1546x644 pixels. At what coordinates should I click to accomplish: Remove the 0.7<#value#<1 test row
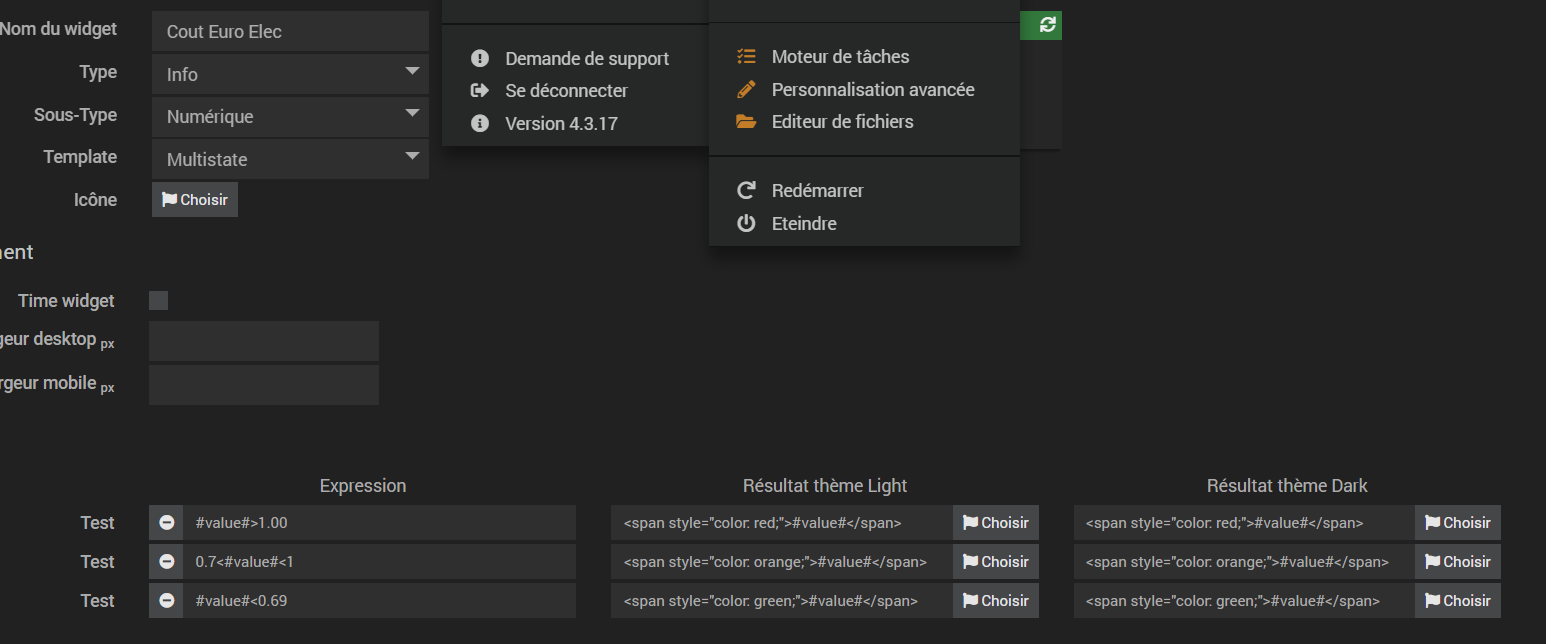tap(167, 562)
